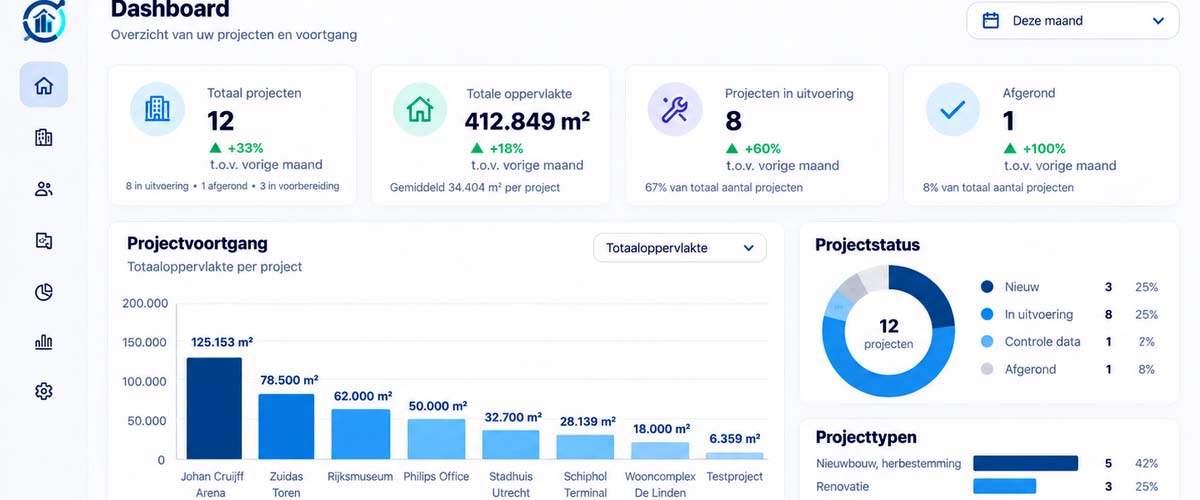Click the tools icon on Projecten in uitvoering
This screenshot has height=500, width=1200.
point(675,109)
